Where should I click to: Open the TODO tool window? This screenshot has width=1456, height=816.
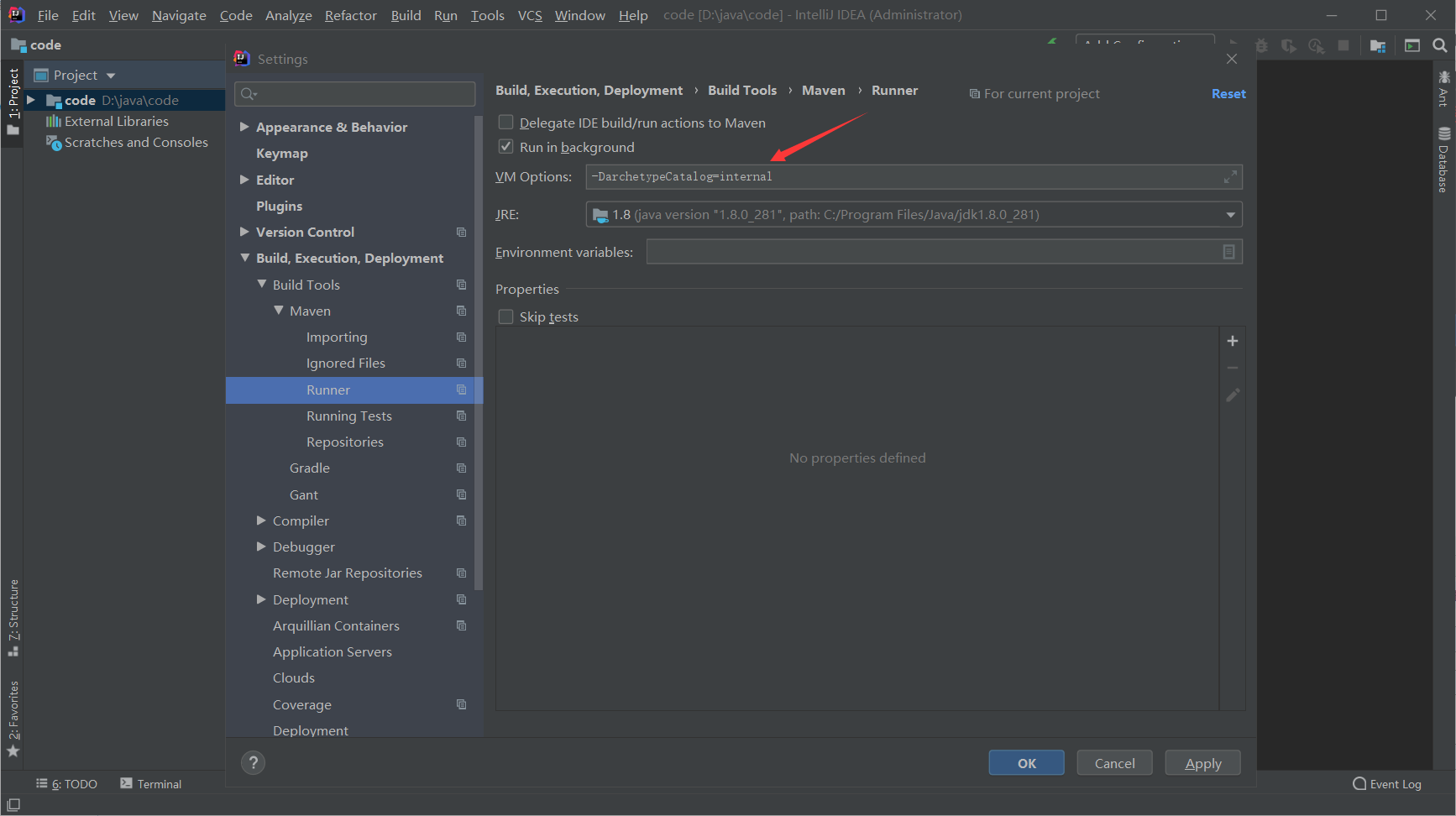pyautogui.click(x=67, y=784)
